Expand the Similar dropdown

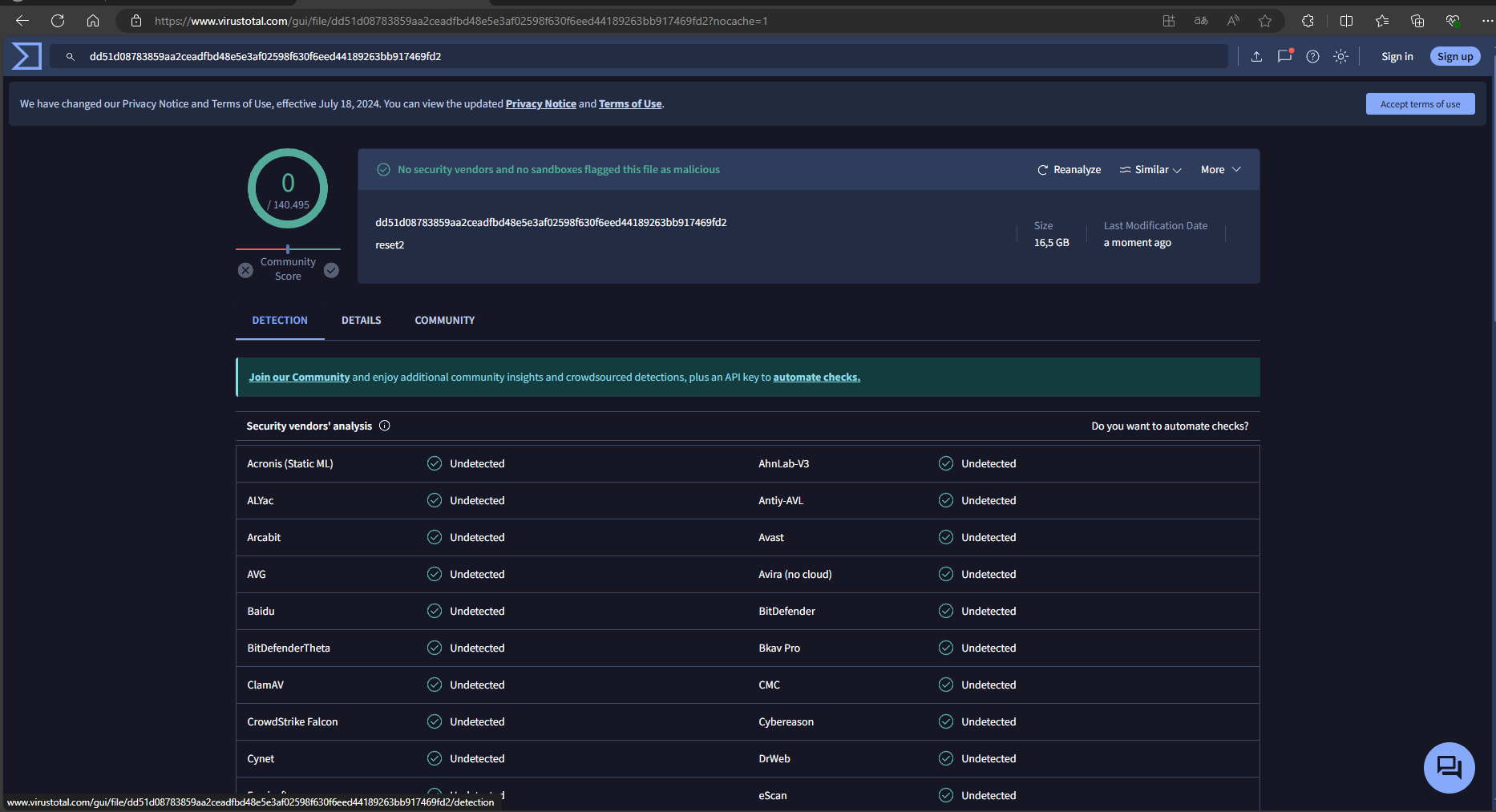coord(1150,169)
